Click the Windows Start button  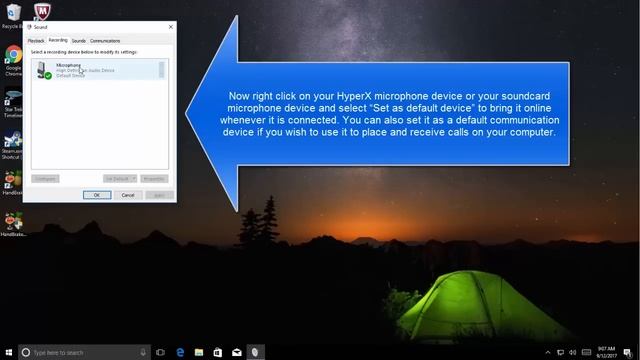point(9,352)
